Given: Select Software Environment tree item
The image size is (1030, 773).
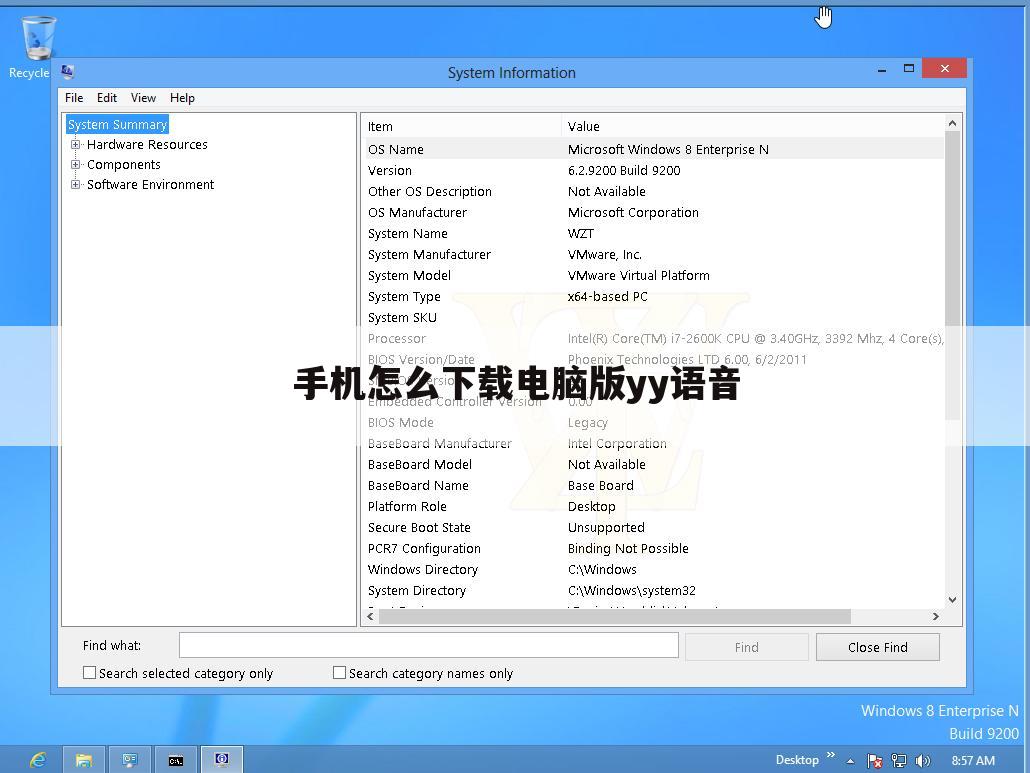Looking at the screenshot, I should tap(150, 185).
